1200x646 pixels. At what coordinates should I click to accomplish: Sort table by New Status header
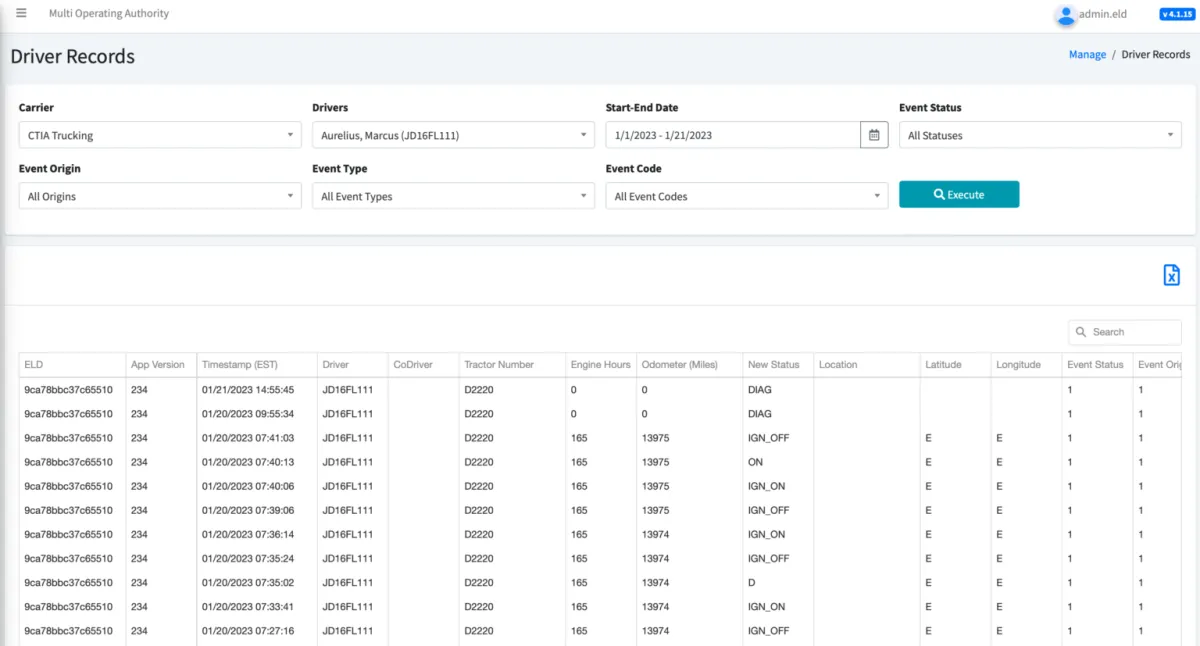pos(774,365)
